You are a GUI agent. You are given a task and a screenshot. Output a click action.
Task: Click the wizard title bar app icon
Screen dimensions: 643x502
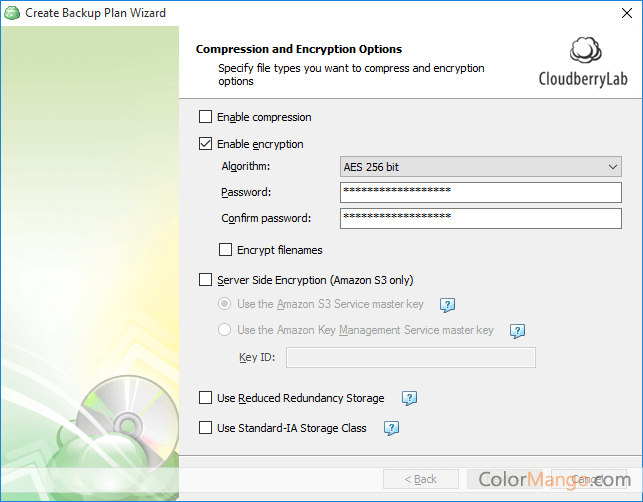pyautogui.click(x=12, y=13)
